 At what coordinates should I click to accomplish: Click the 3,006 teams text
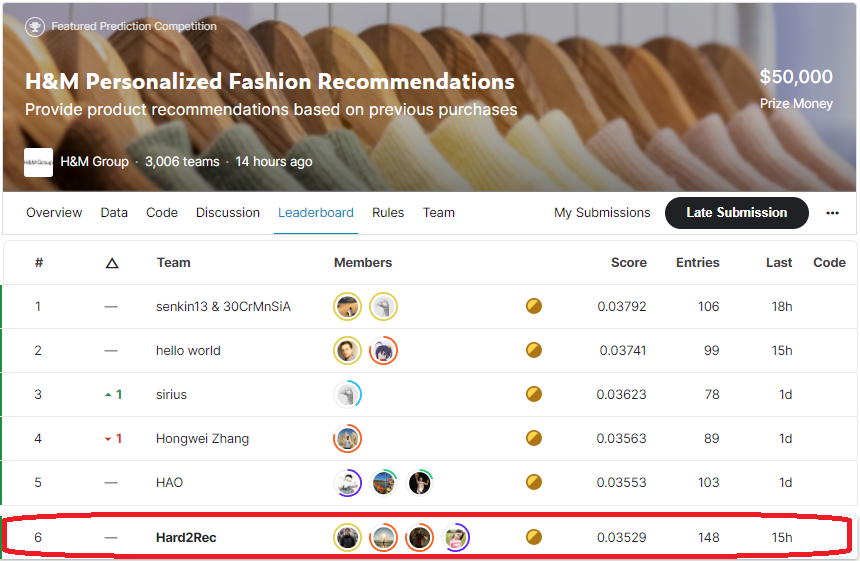(182, 162)
